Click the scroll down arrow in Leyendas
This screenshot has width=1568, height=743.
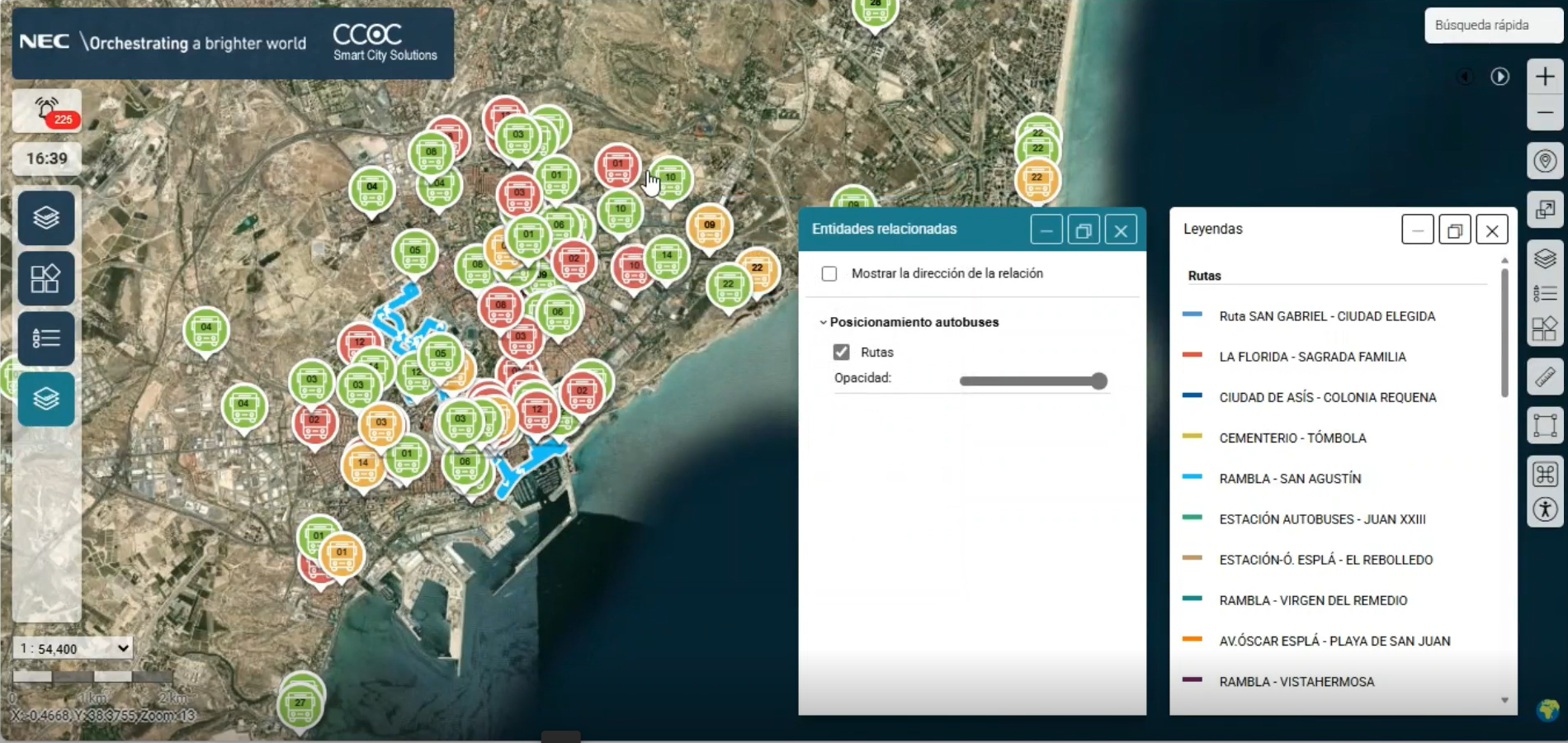(1504, 700)
